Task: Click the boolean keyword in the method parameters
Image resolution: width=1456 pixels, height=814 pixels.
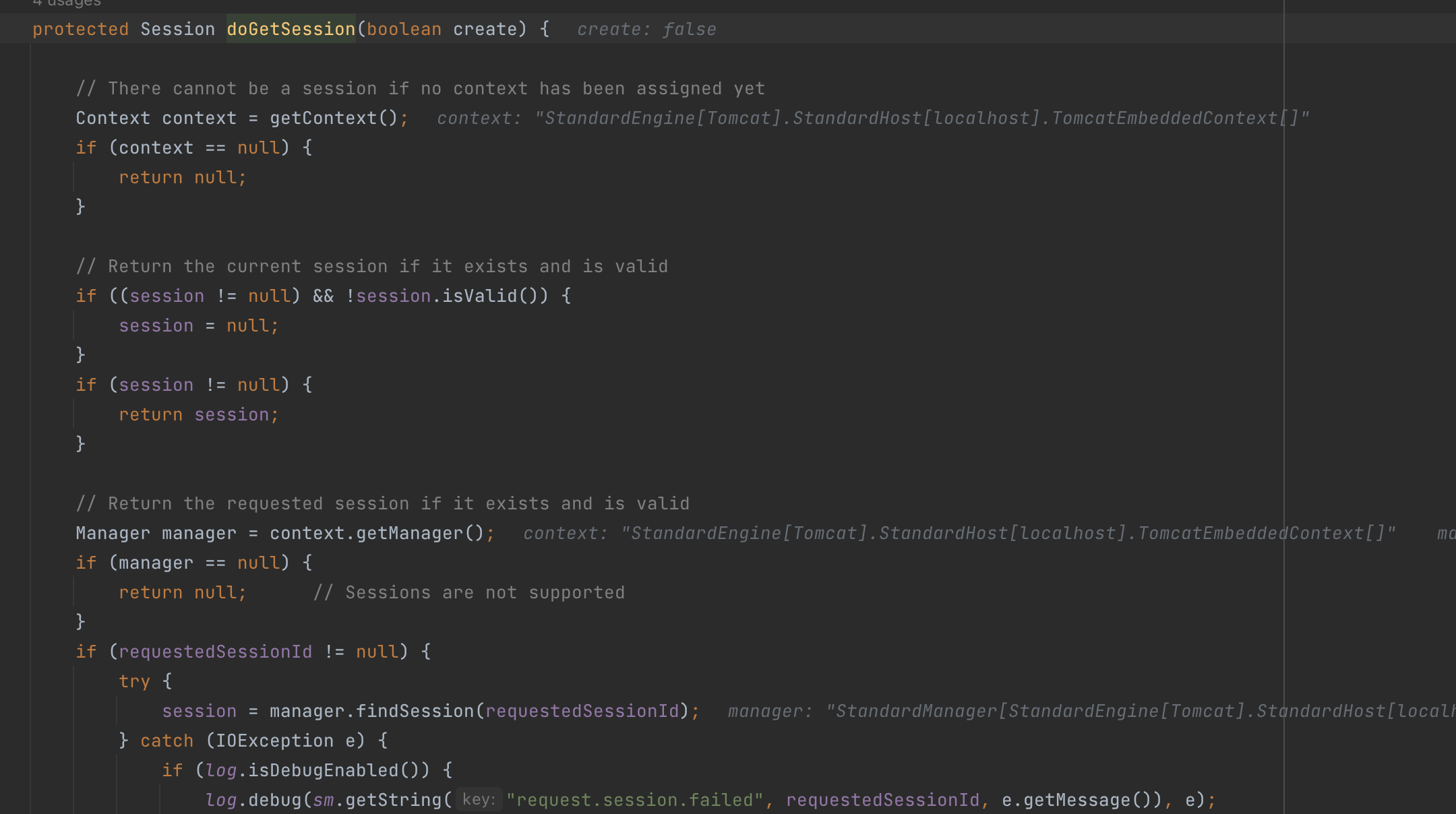Action: click(x=404, y=29)
